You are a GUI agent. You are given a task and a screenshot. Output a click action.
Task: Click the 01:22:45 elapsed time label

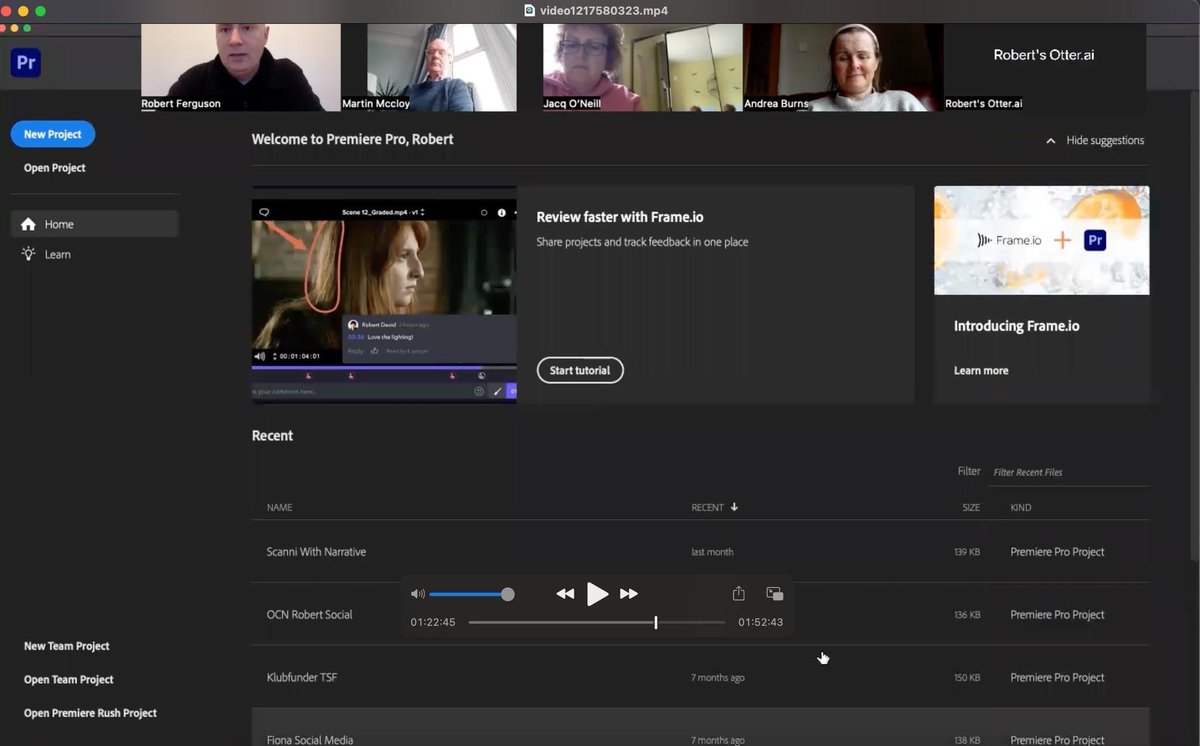[433, 622]
